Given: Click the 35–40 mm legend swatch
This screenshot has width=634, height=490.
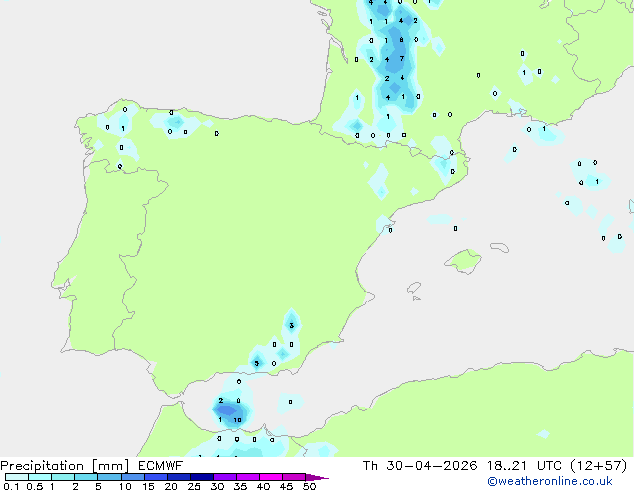Looking at the screenshot, I should [x=248, y=477].
